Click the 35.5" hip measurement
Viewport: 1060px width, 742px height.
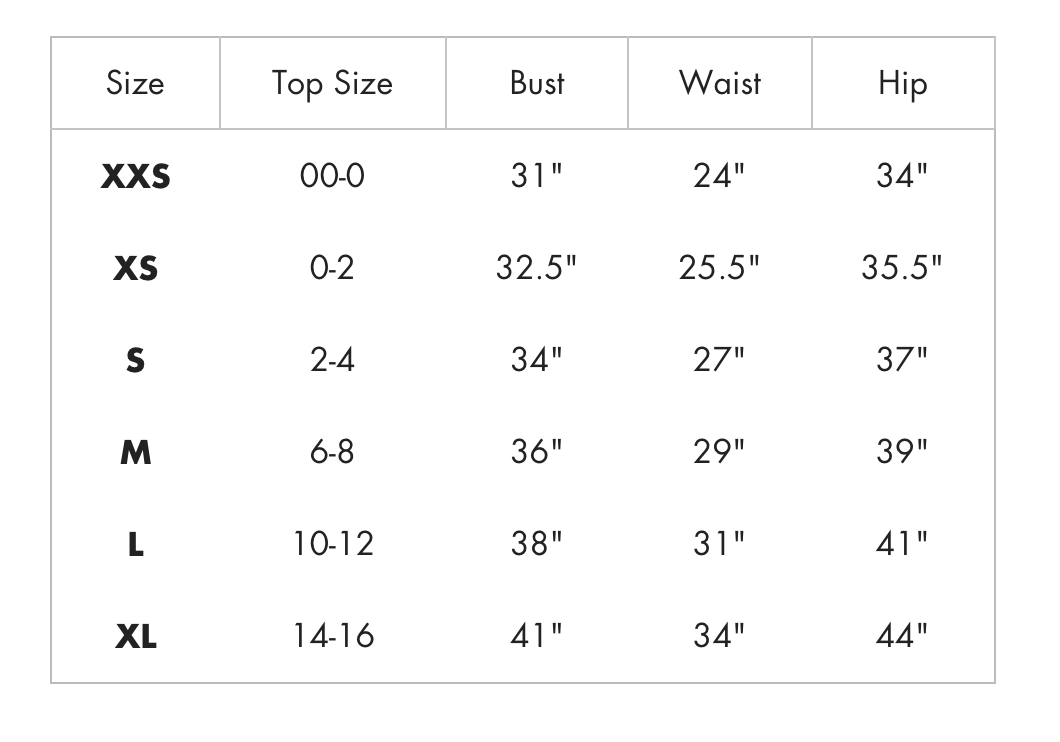[902, 269]
